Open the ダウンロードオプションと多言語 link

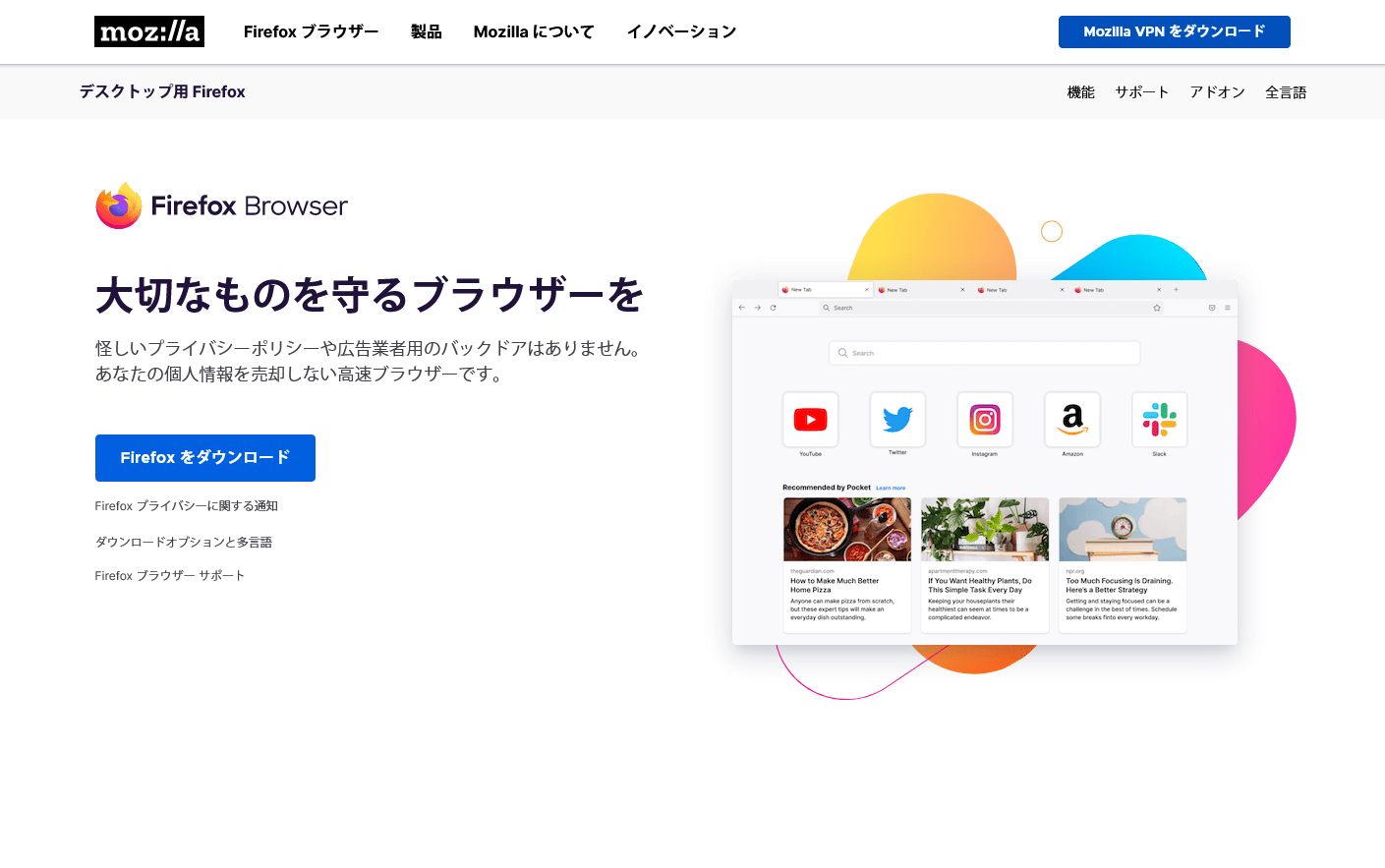click(183, 542)
